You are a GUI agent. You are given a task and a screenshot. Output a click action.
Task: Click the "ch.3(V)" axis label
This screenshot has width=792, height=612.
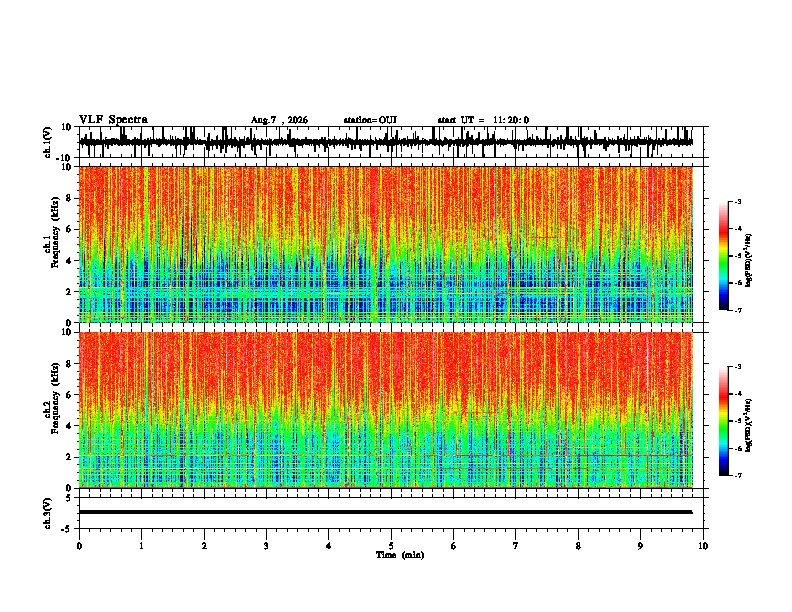pos(48,513)
